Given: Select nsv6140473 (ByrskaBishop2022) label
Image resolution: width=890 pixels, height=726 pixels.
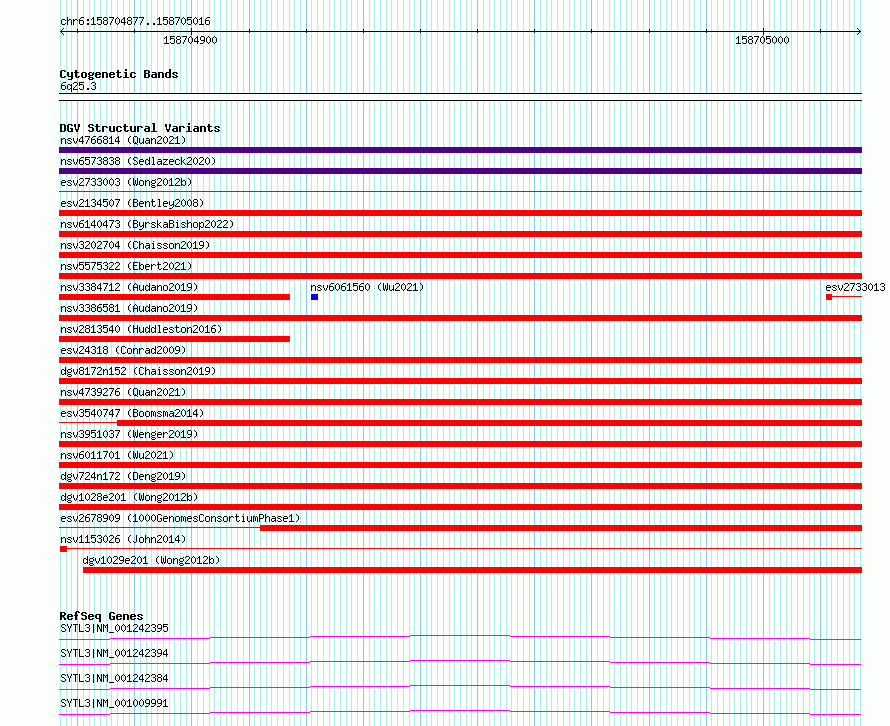Looking at the screenshot, I should point(147,224).
